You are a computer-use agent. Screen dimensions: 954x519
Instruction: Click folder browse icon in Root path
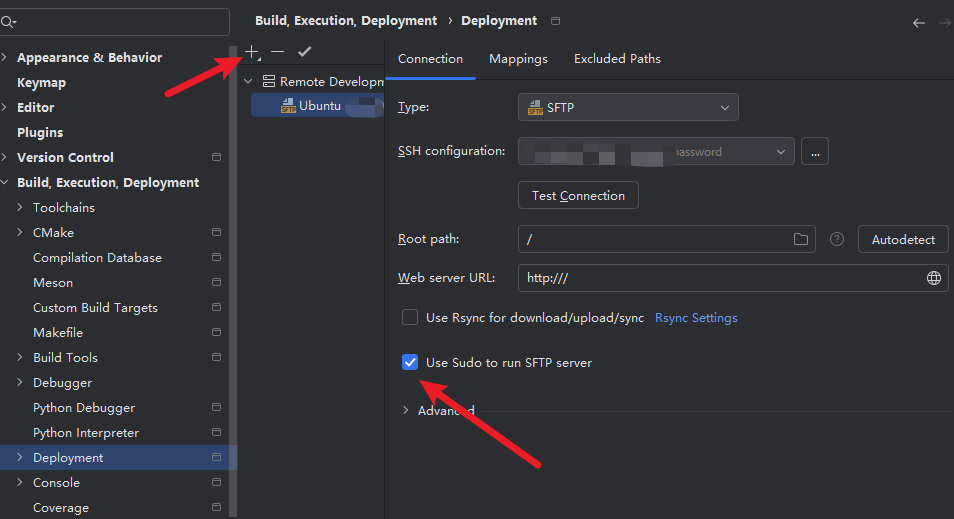pos(800,239)
